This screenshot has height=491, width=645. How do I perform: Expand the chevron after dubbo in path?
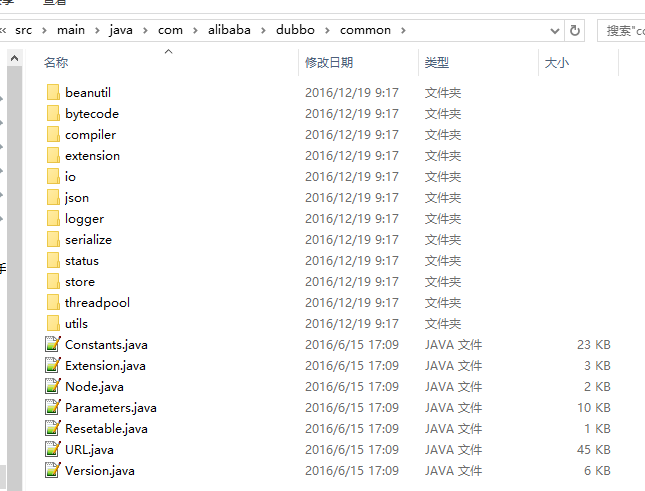pos(327,30)
